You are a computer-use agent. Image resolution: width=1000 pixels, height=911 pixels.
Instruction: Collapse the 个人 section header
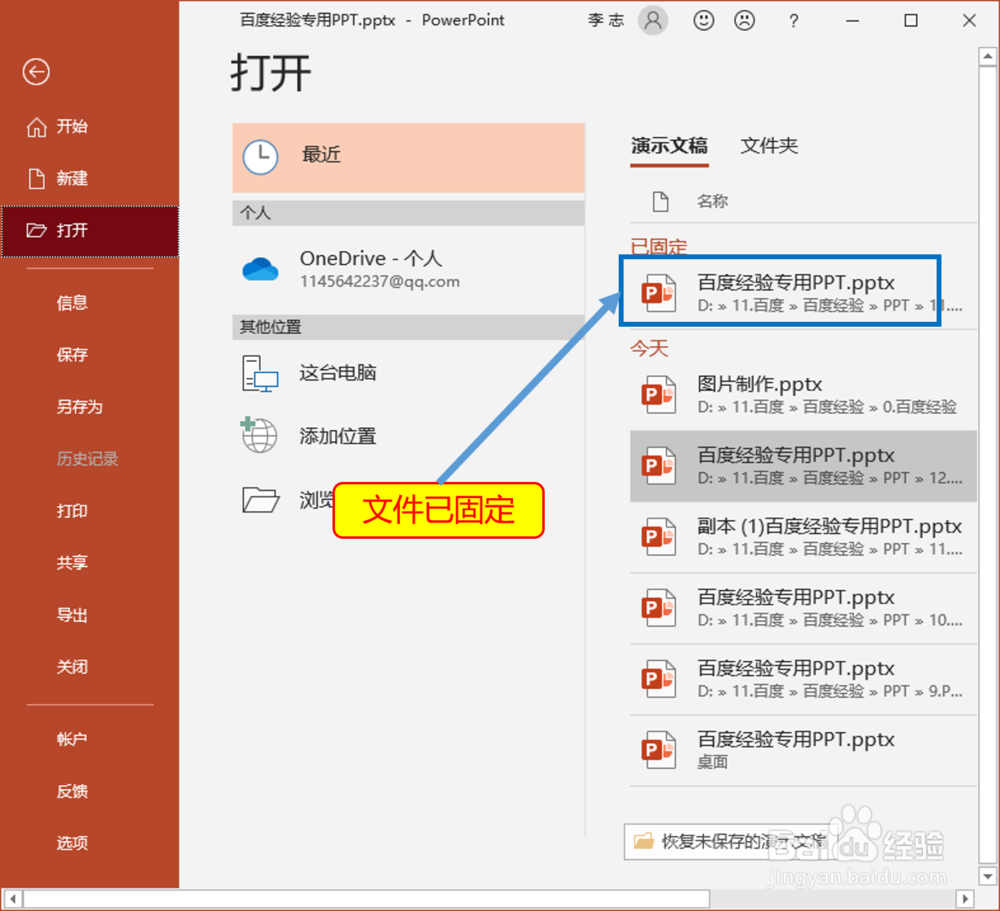pyautogui.click(x=408, y=213)
